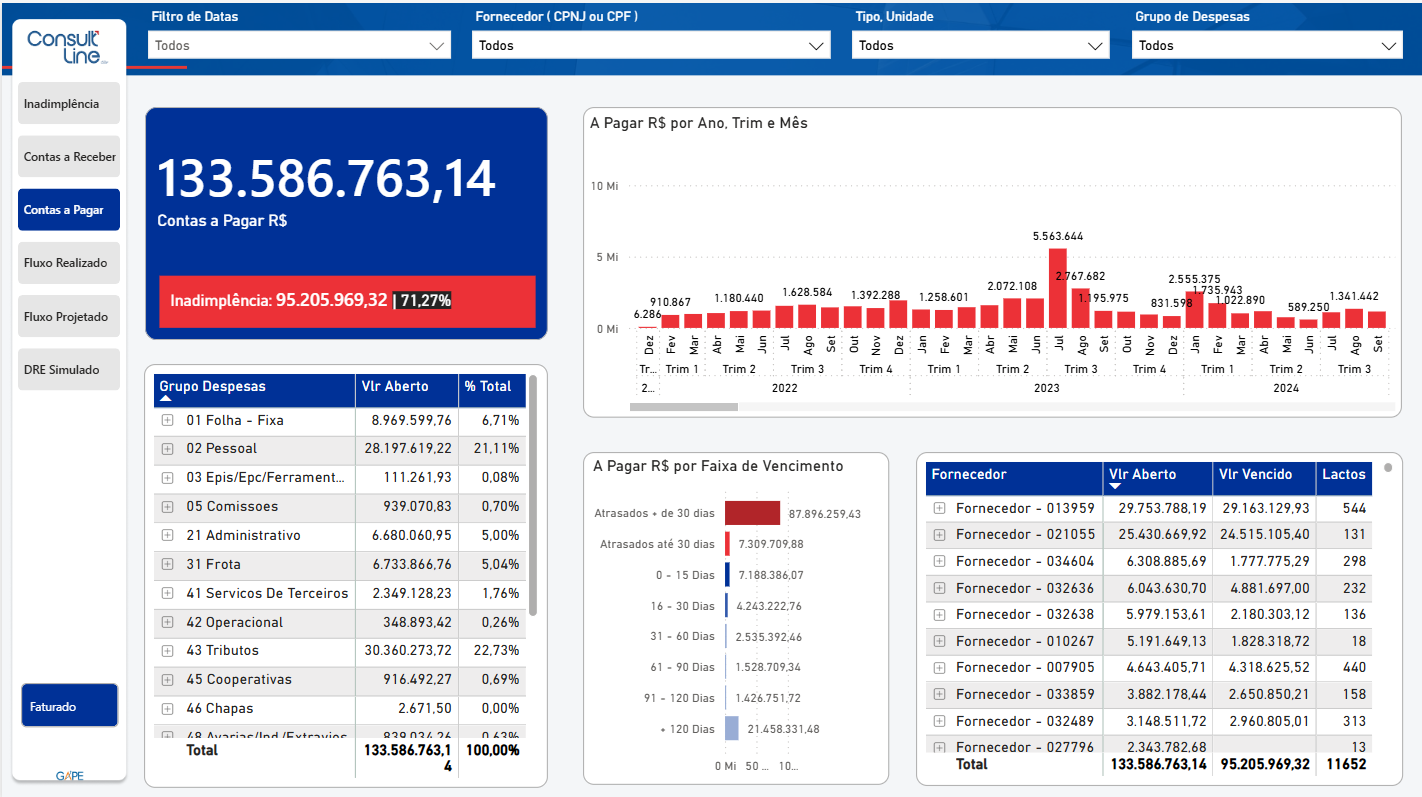Image resolution: width=1422 pixels, height=797 pixels.
Task: Expand the 31 Frota row
Action: click(168, 565)
